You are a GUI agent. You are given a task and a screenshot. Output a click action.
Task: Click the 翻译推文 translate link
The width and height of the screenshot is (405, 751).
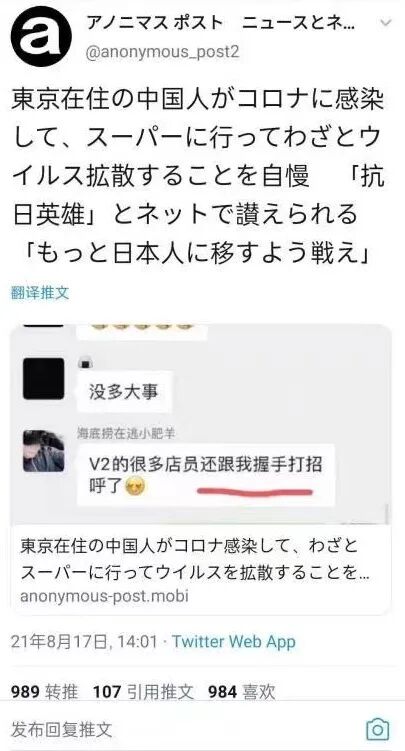[x=40, y=292]
